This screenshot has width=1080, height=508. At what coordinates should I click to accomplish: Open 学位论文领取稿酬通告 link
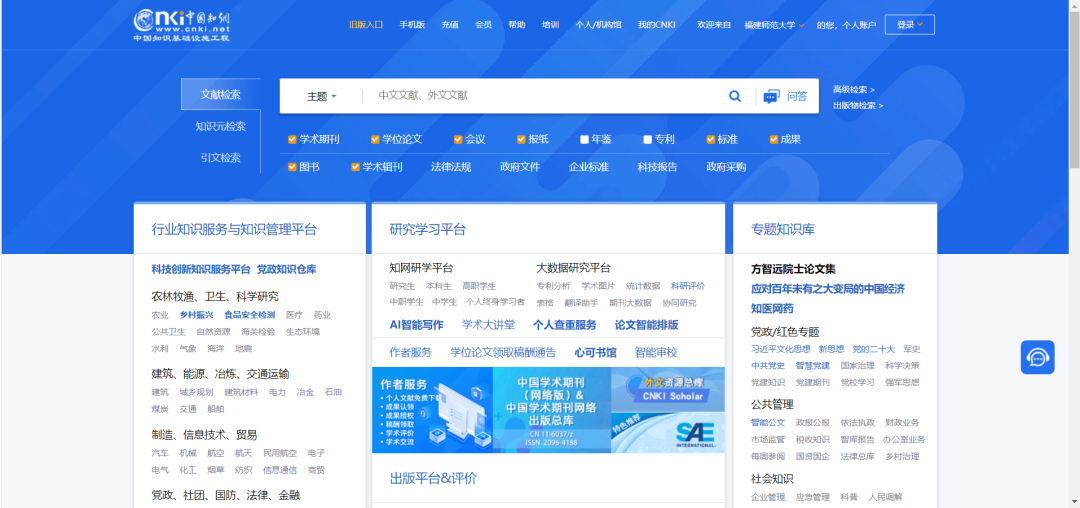(x=503, y=352)
